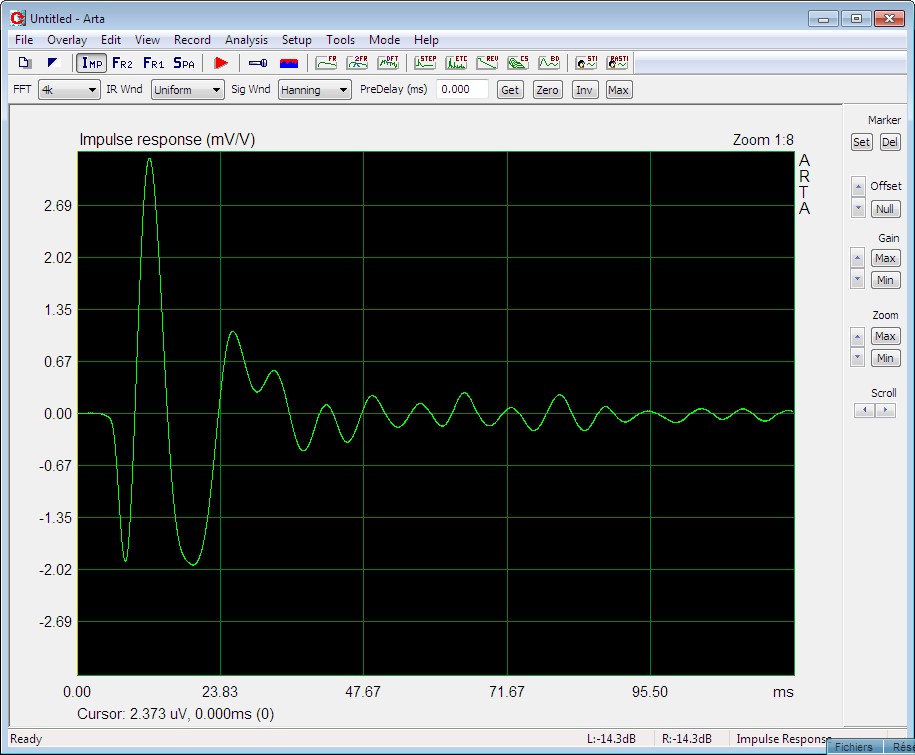
Task: Open the File menu
Action: point(24,40)
